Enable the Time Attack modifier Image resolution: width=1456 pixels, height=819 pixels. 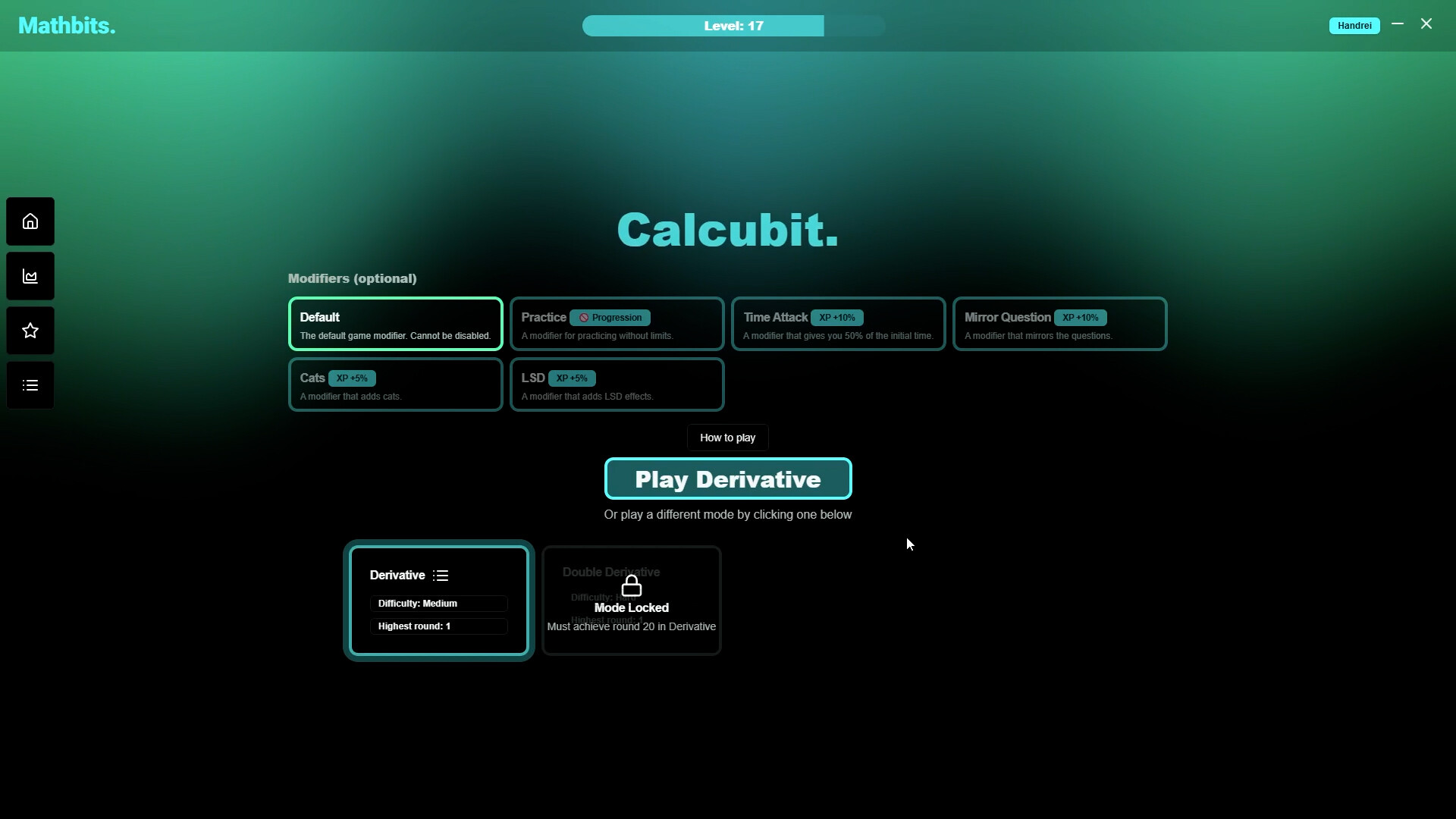click(x=838, y=324)
